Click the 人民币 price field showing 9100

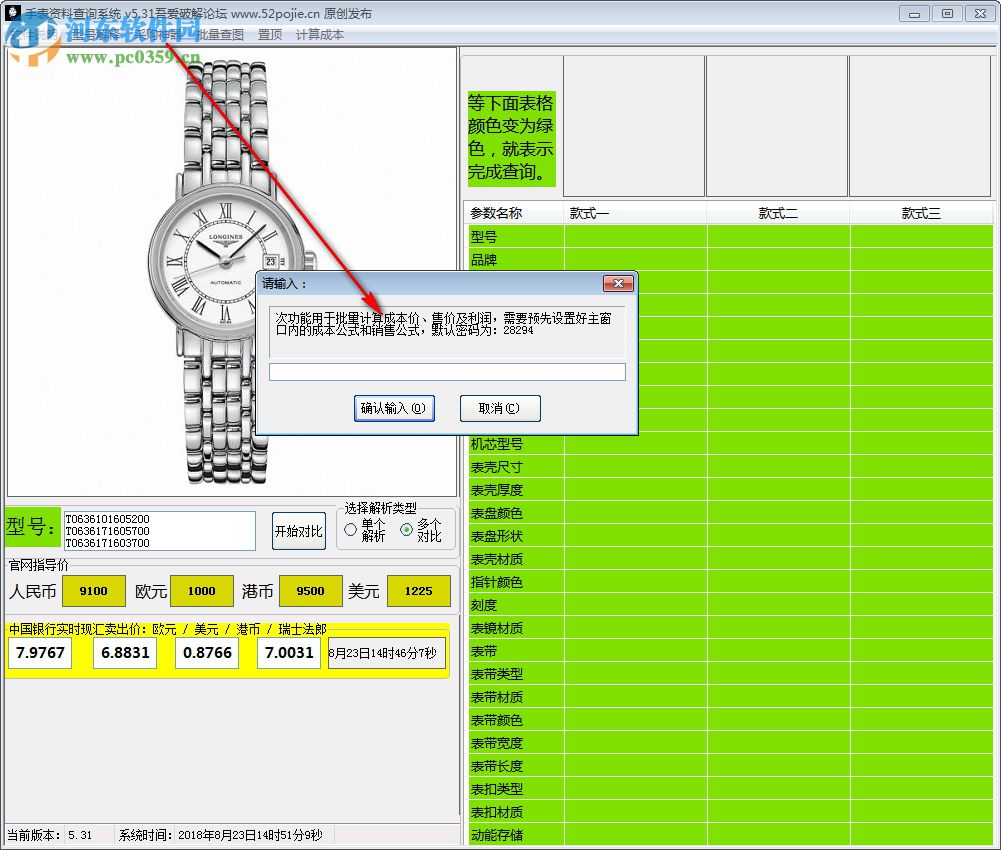pyautogui.click(x=93, y=591)
